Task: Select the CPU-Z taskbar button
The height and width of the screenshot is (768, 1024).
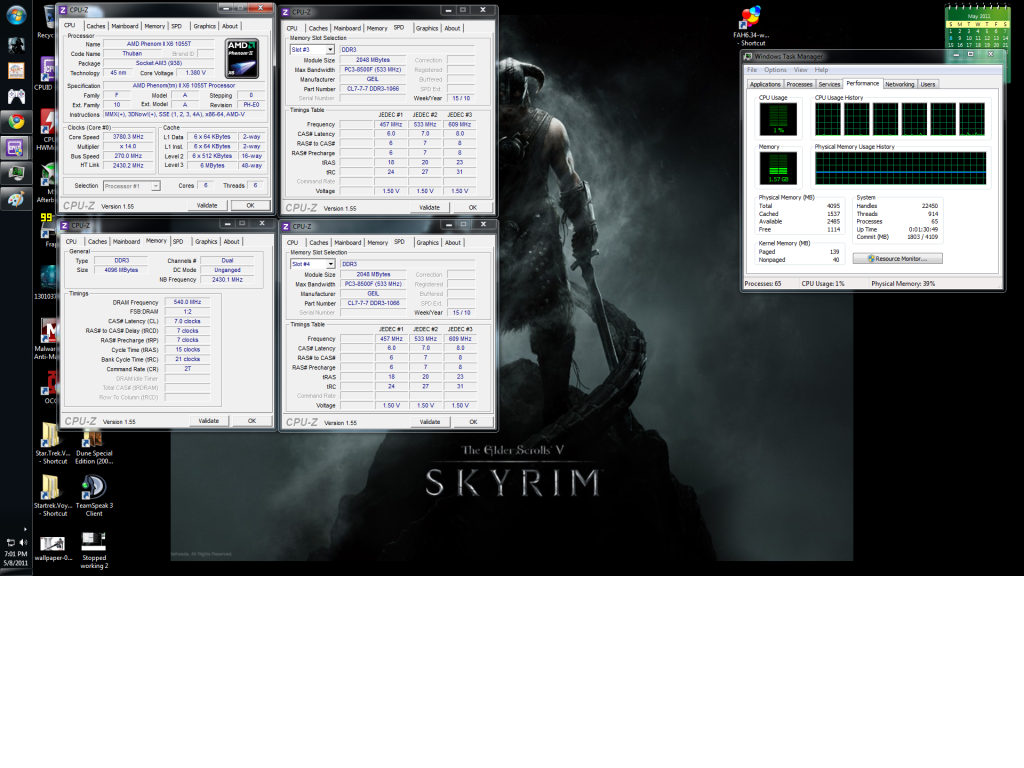Action: (x=16, y=148)
